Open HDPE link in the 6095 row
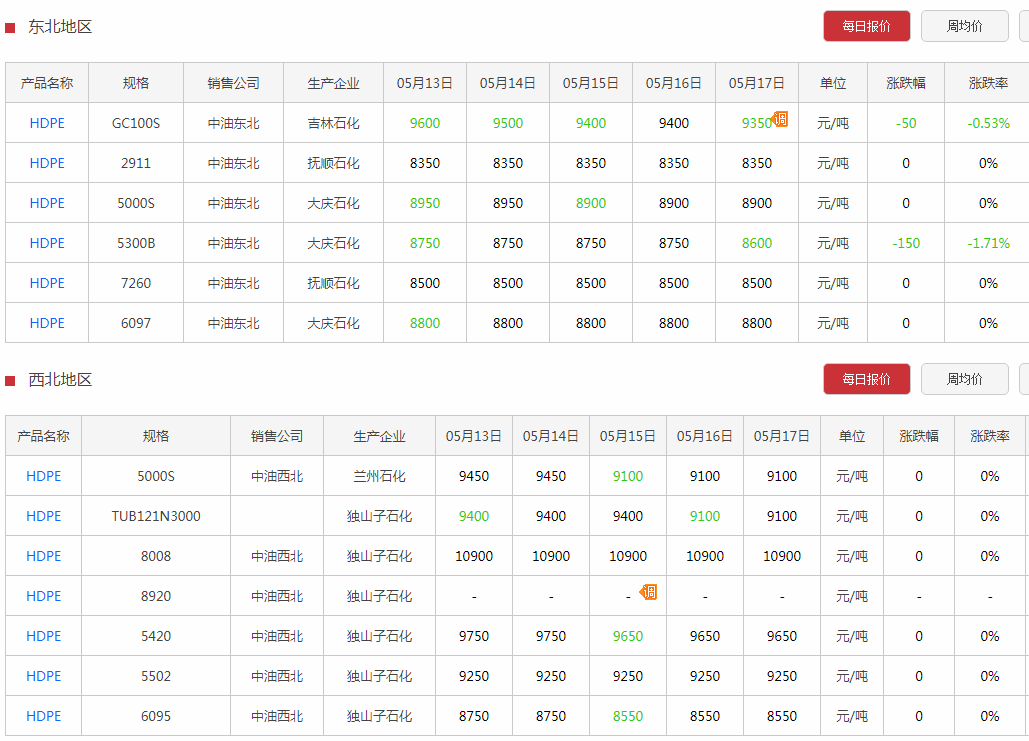 click(x=43, y=717)
